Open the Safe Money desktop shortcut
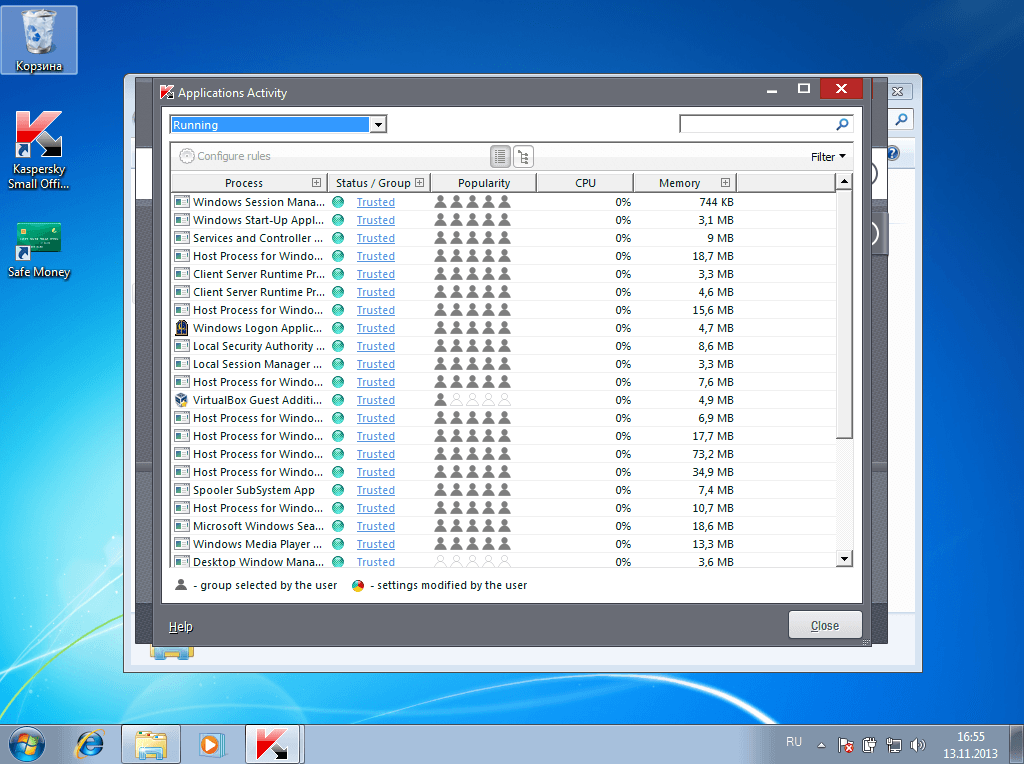The width and height of the screenshot is (1024, 764). pos(39,251)
